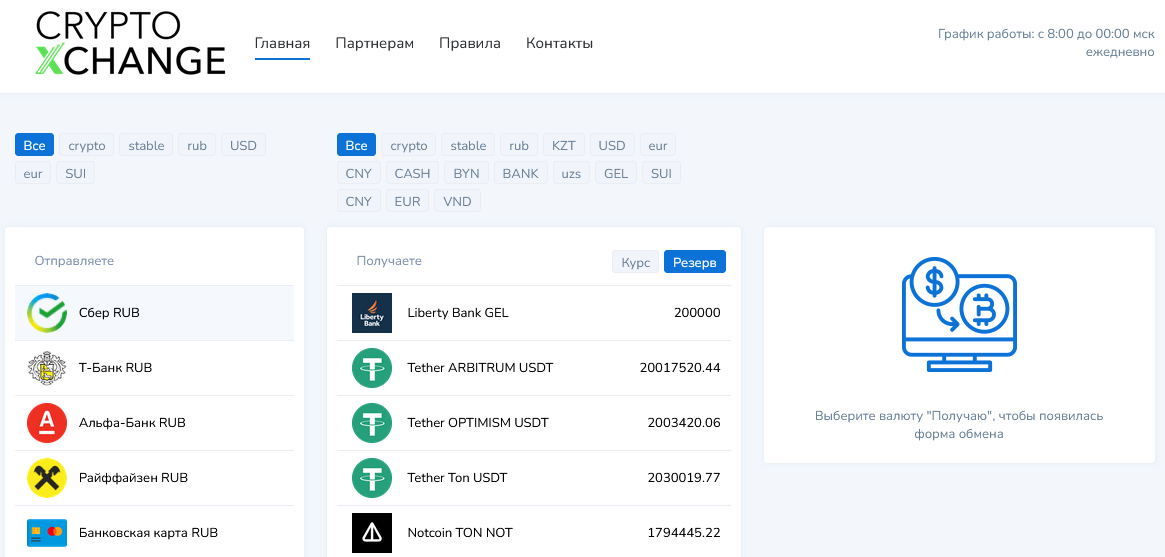Choose Tether ARBITRUM USDT to receive
This screenshot has width=1165, height=557.
tap(534, 368)
